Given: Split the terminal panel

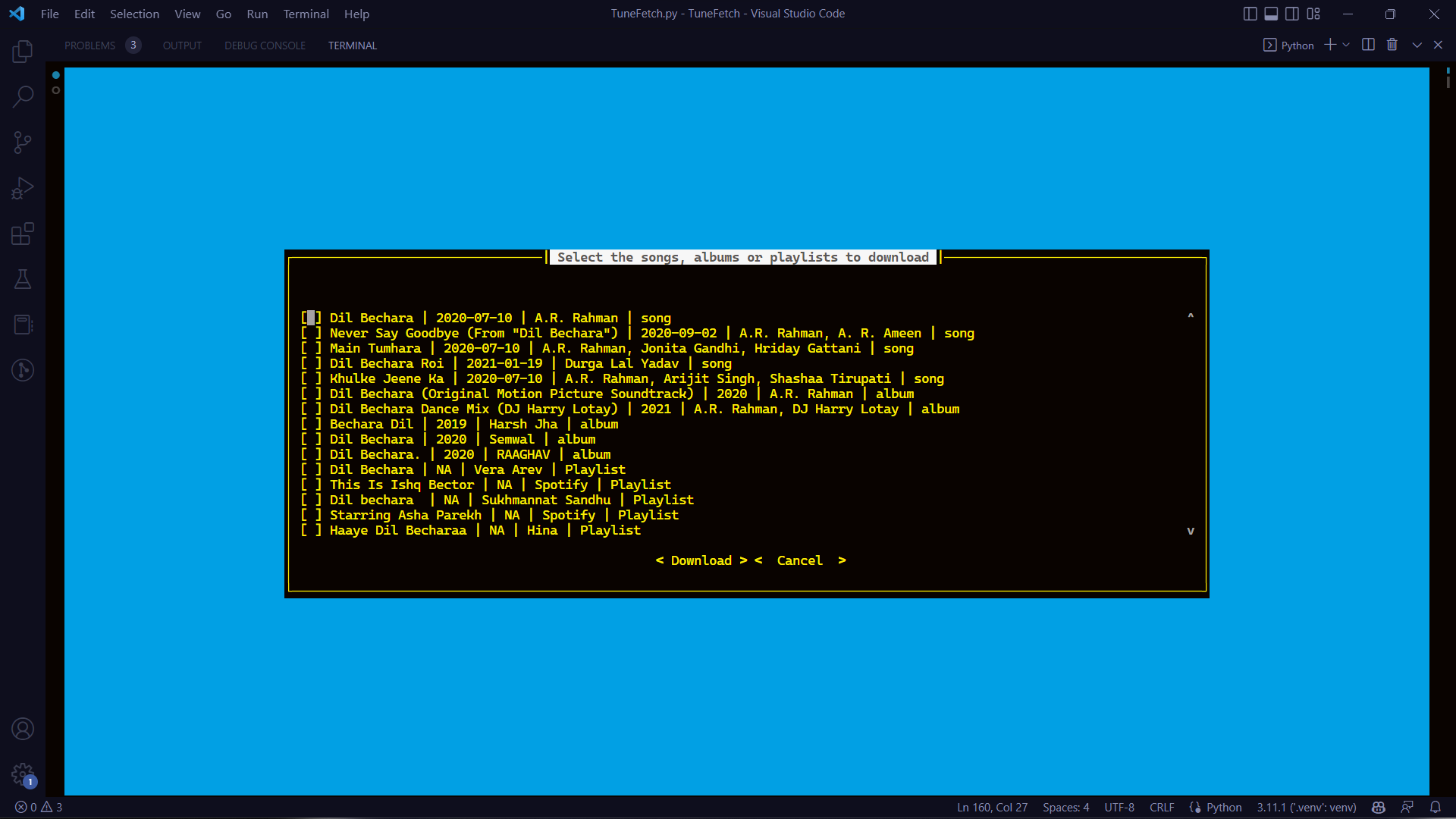Looking at the screenshot, I should (x=1368, y=45).
